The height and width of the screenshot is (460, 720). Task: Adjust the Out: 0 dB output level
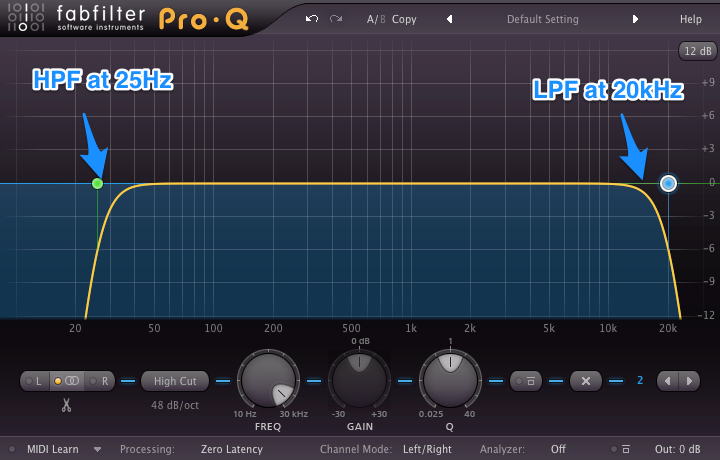[x=677, y=449]
